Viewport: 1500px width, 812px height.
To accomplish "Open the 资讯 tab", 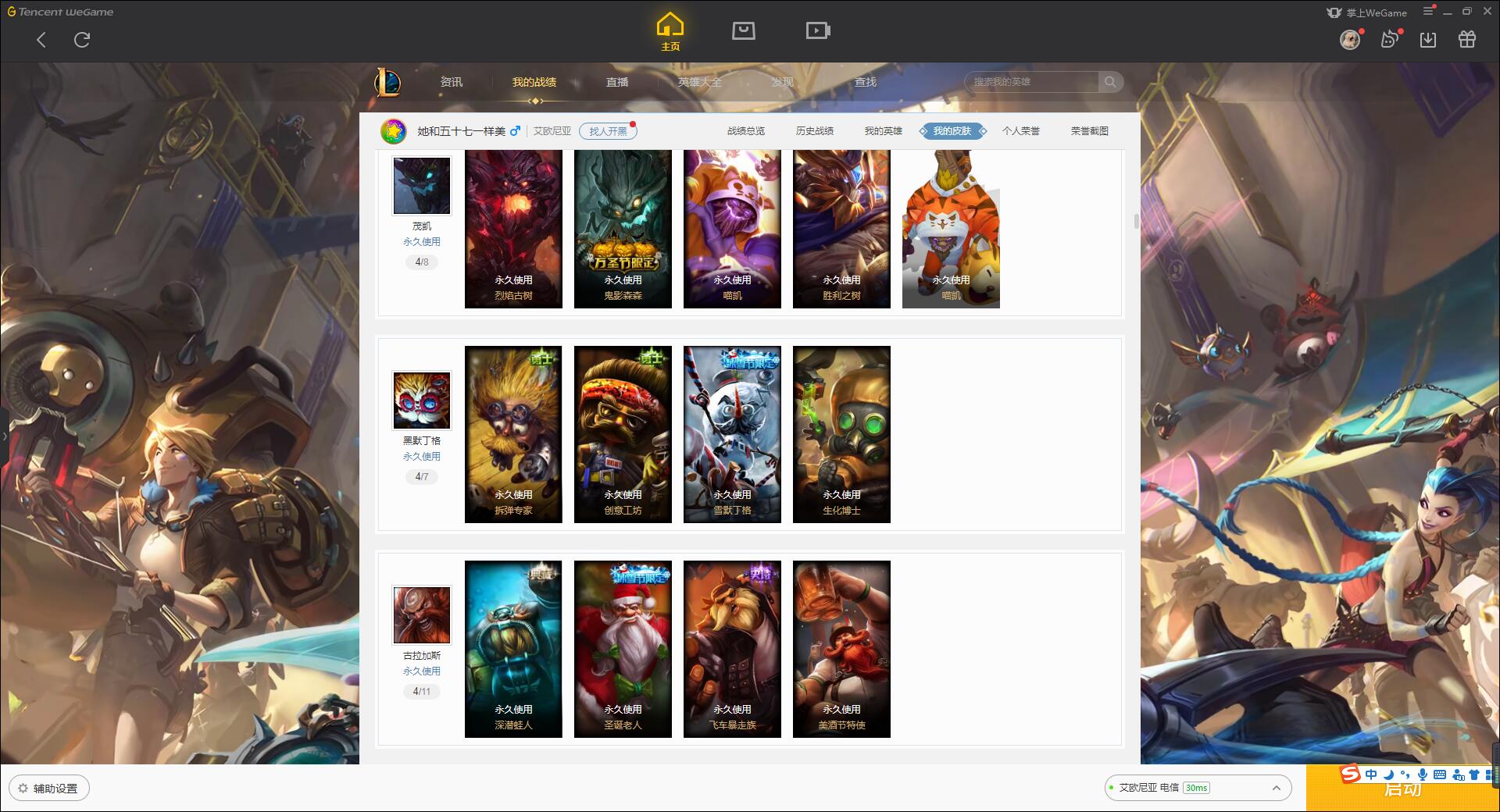I will tap(452, 82).
